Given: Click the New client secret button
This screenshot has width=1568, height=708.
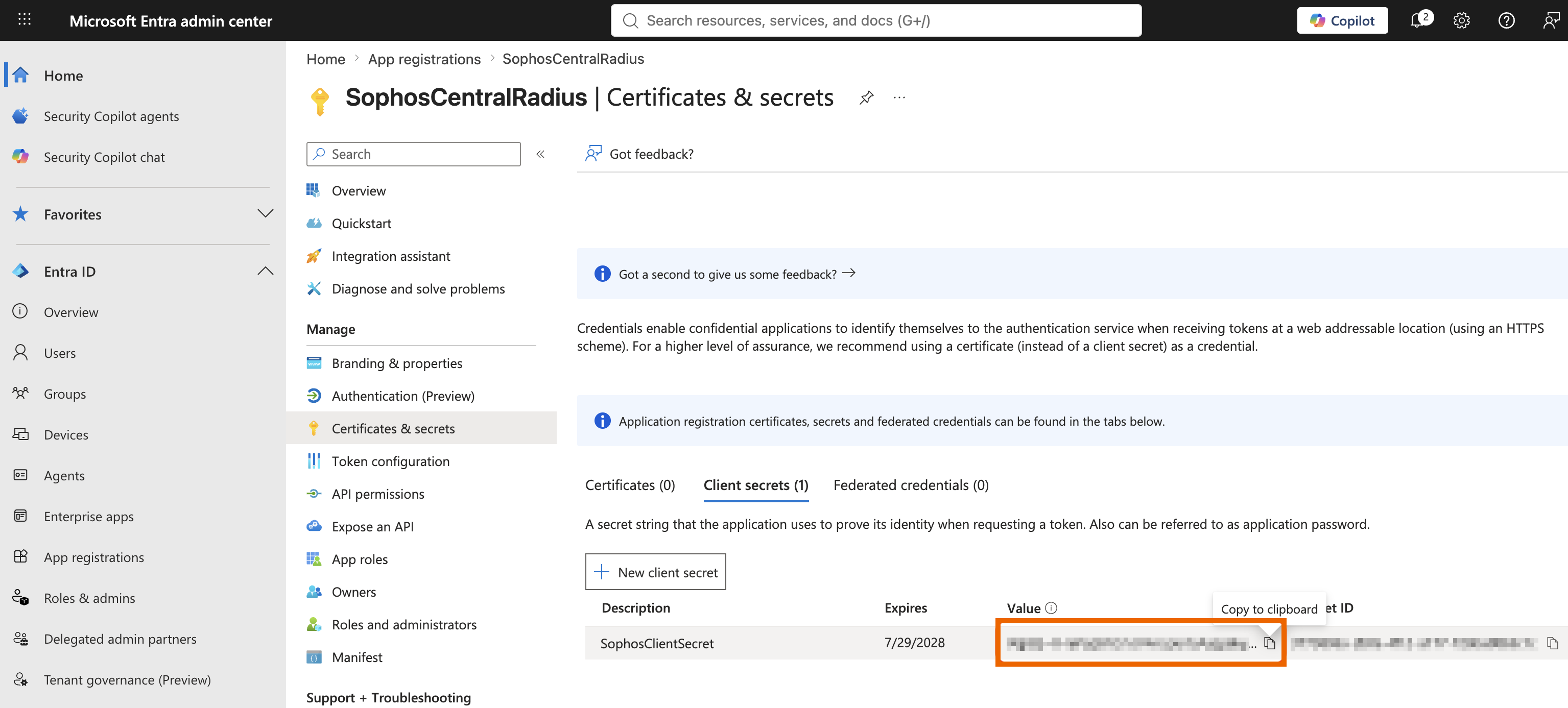Looking at the screenshot, I should [655, 572].
